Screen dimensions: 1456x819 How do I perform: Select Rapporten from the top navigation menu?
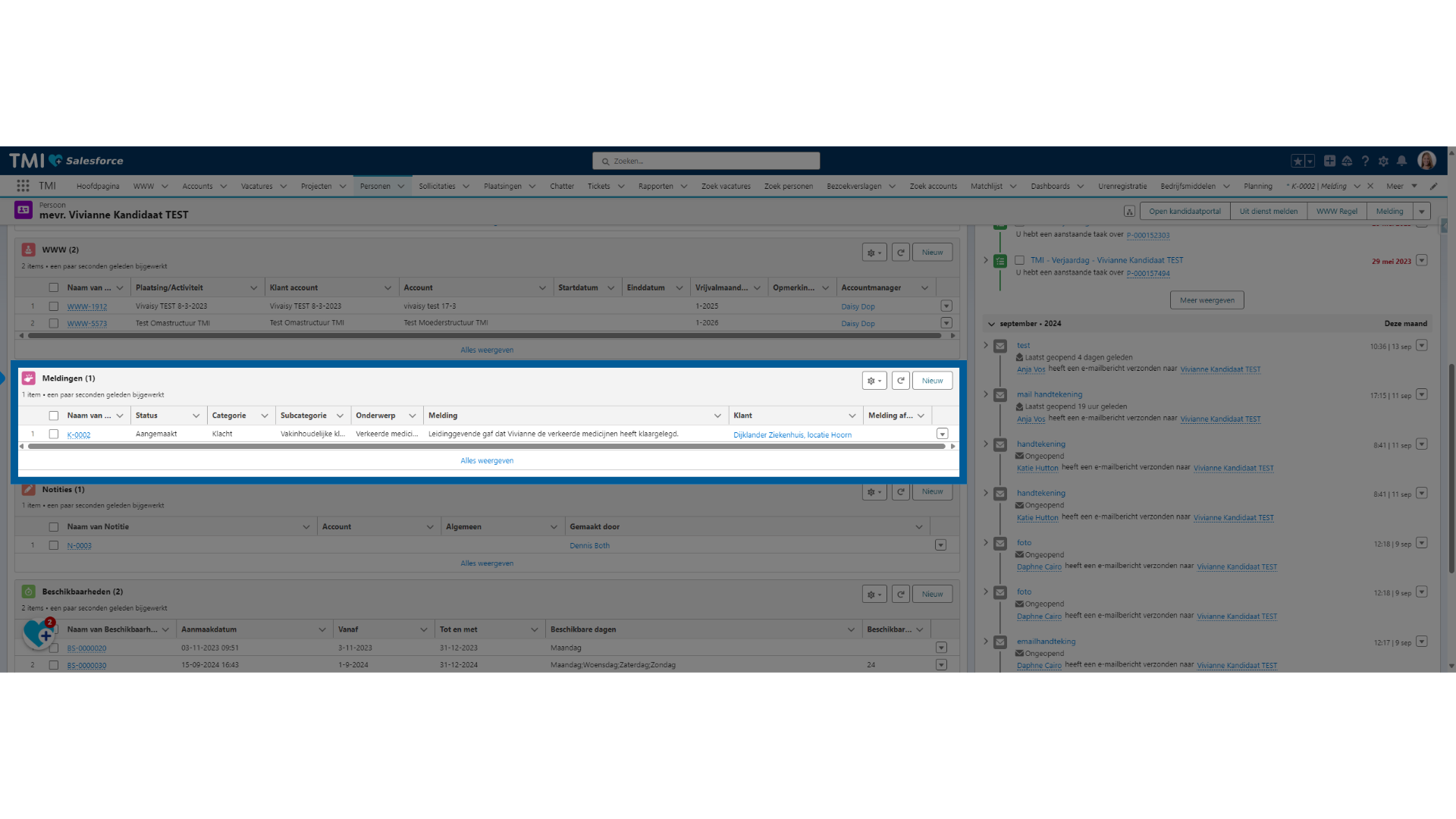[657, 185]
